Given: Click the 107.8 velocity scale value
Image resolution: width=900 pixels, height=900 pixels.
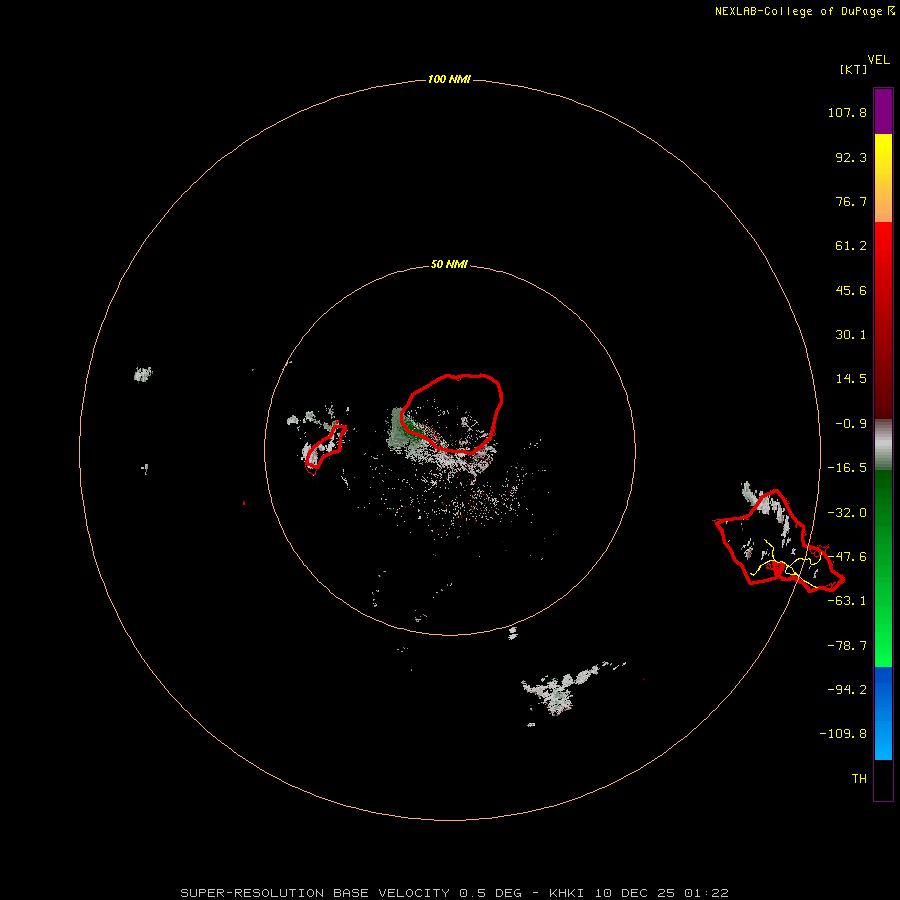Looking at the screenshot, I should (x=847, y=112).
